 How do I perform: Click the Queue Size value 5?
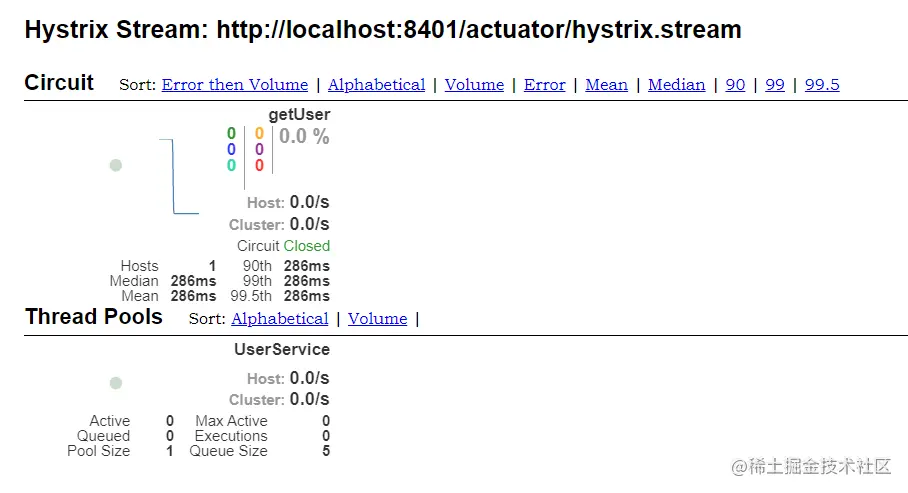coord(326,451)
